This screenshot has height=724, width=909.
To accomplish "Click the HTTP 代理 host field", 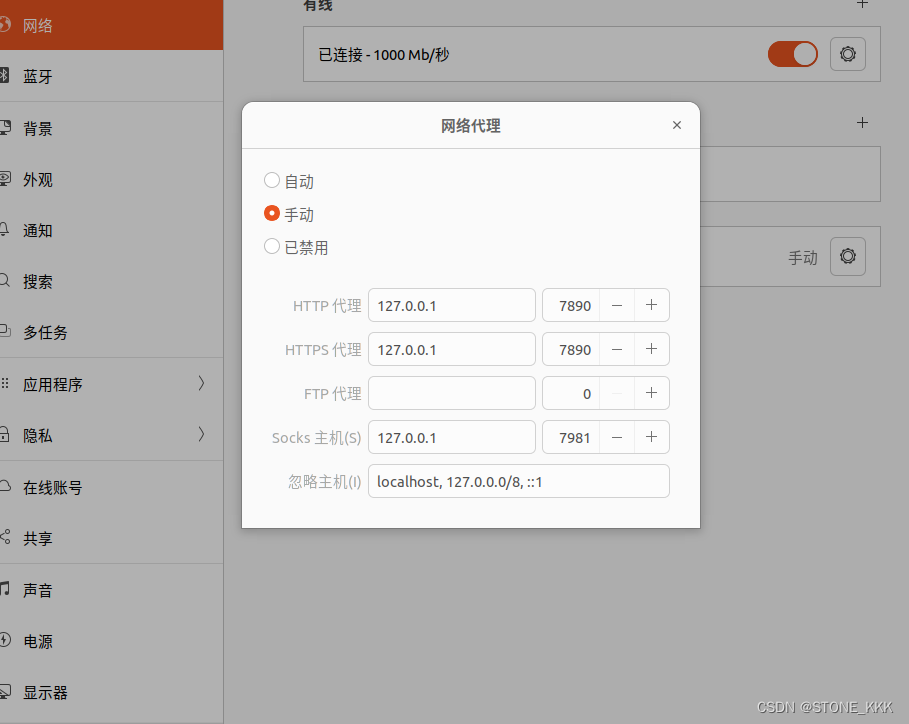I will click(x=452, y=305).
